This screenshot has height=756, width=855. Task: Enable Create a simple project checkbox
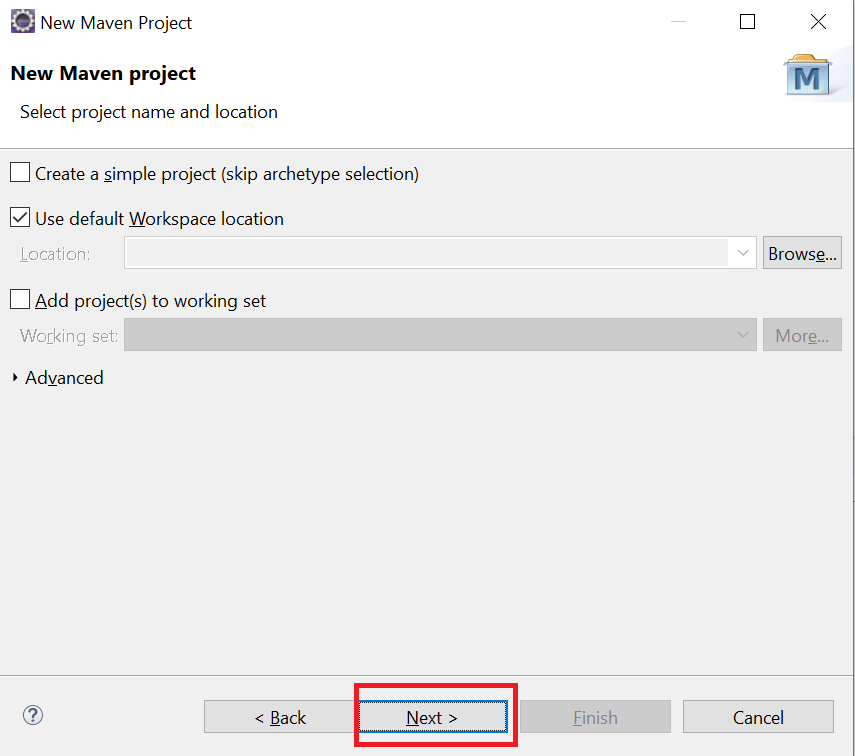click(20, 173)
